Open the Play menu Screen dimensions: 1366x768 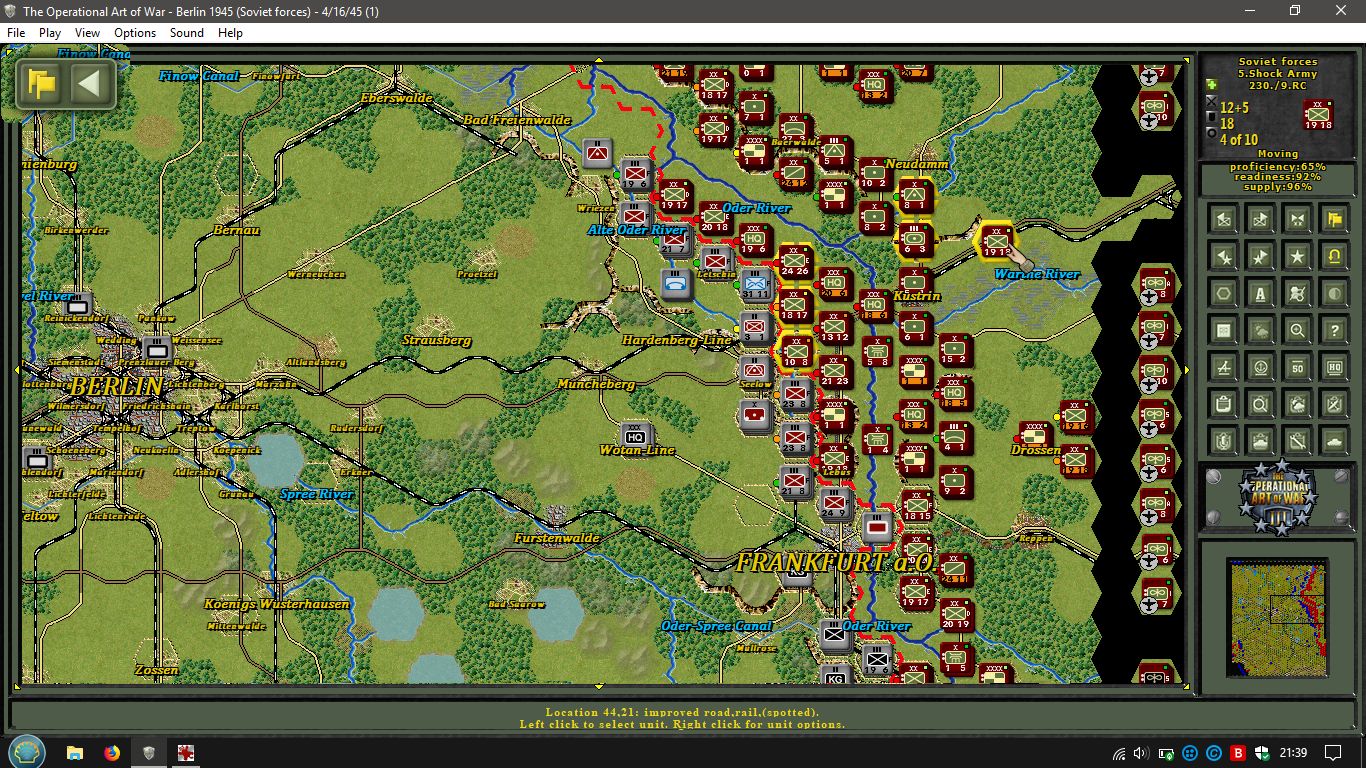click(50, 32)
